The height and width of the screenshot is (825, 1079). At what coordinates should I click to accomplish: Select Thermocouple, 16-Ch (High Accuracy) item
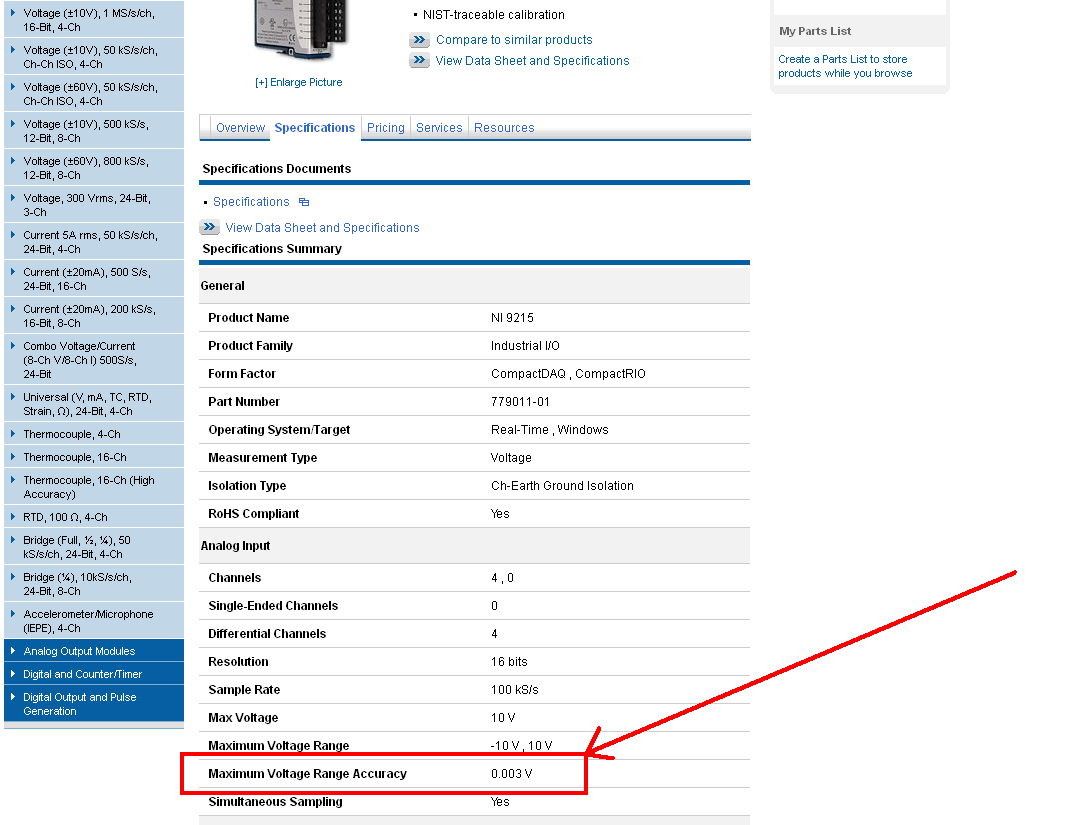[94, 487]
